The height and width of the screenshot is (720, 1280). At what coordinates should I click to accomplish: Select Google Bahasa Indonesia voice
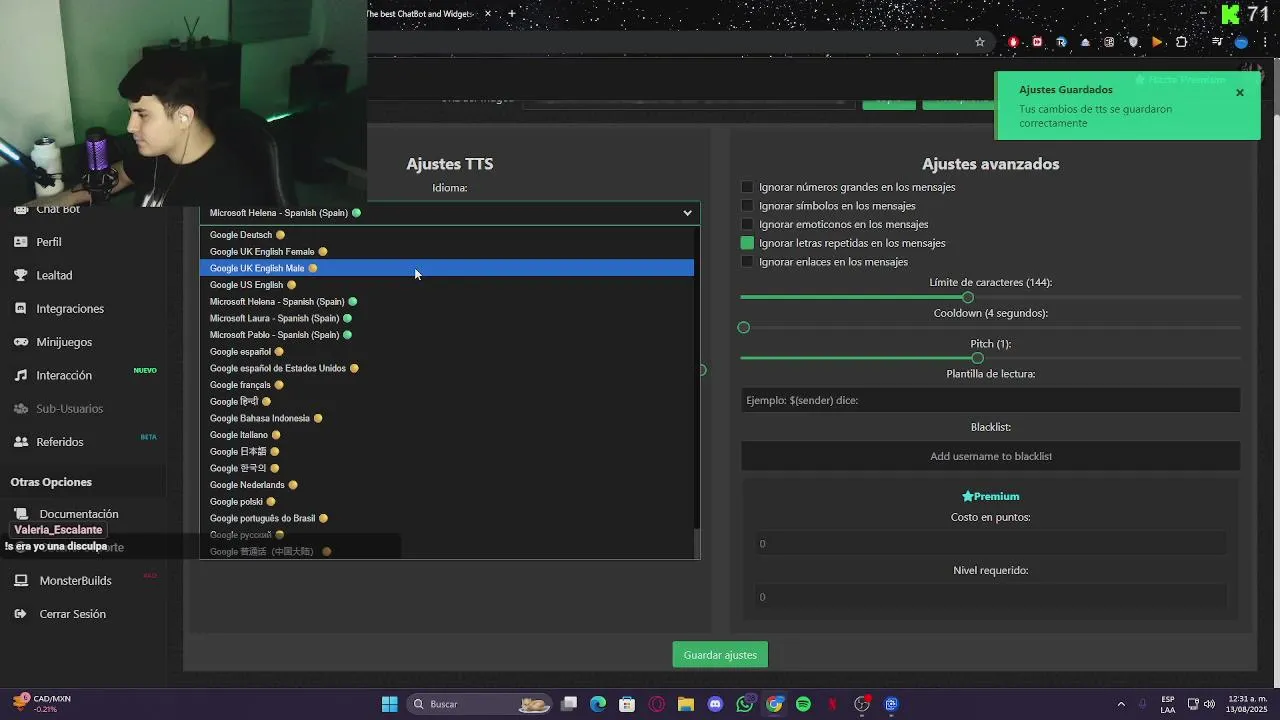click(x=446, y=418)
